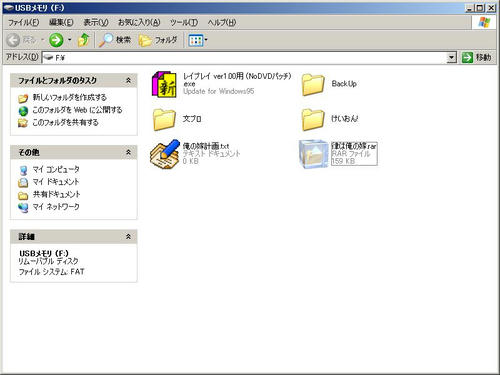Click the 俺の嫁計画.txt file name
The width and height of the screenshot is (500, 375).
[x=206, y=146]
